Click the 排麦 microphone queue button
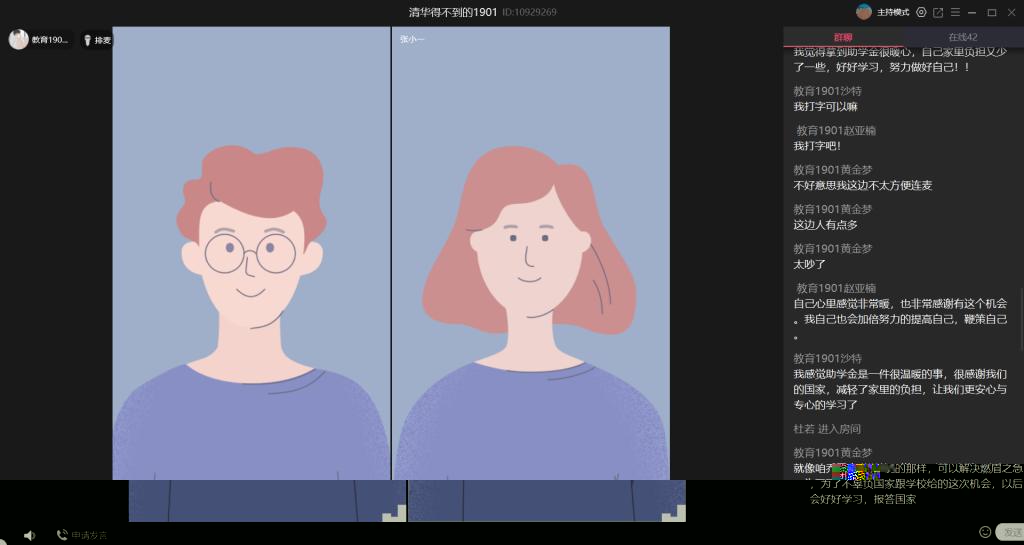Screen dimensions: 1024x545 [x=97, y=40]
